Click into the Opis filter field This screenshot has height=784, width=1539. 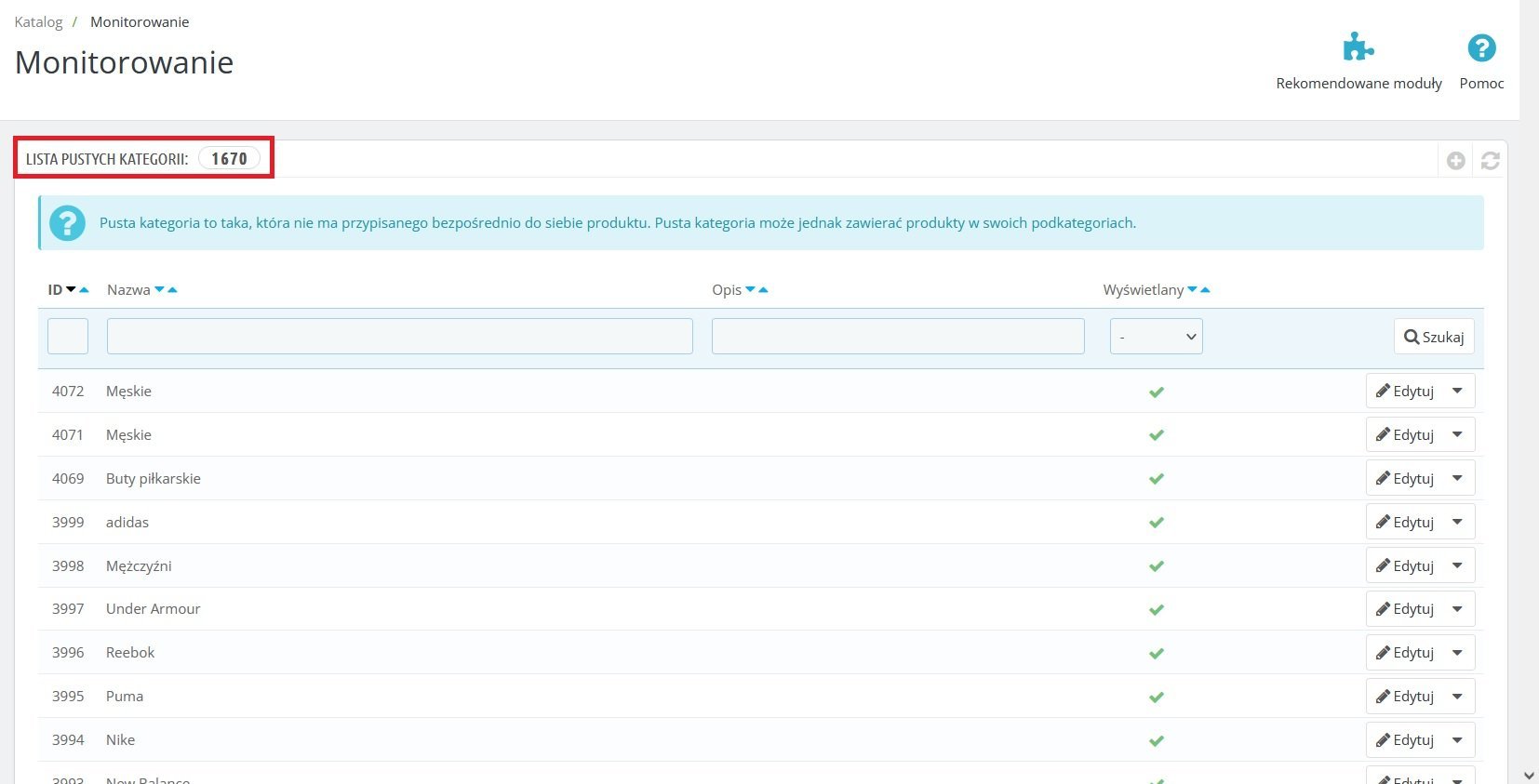(x=898, y=336)
